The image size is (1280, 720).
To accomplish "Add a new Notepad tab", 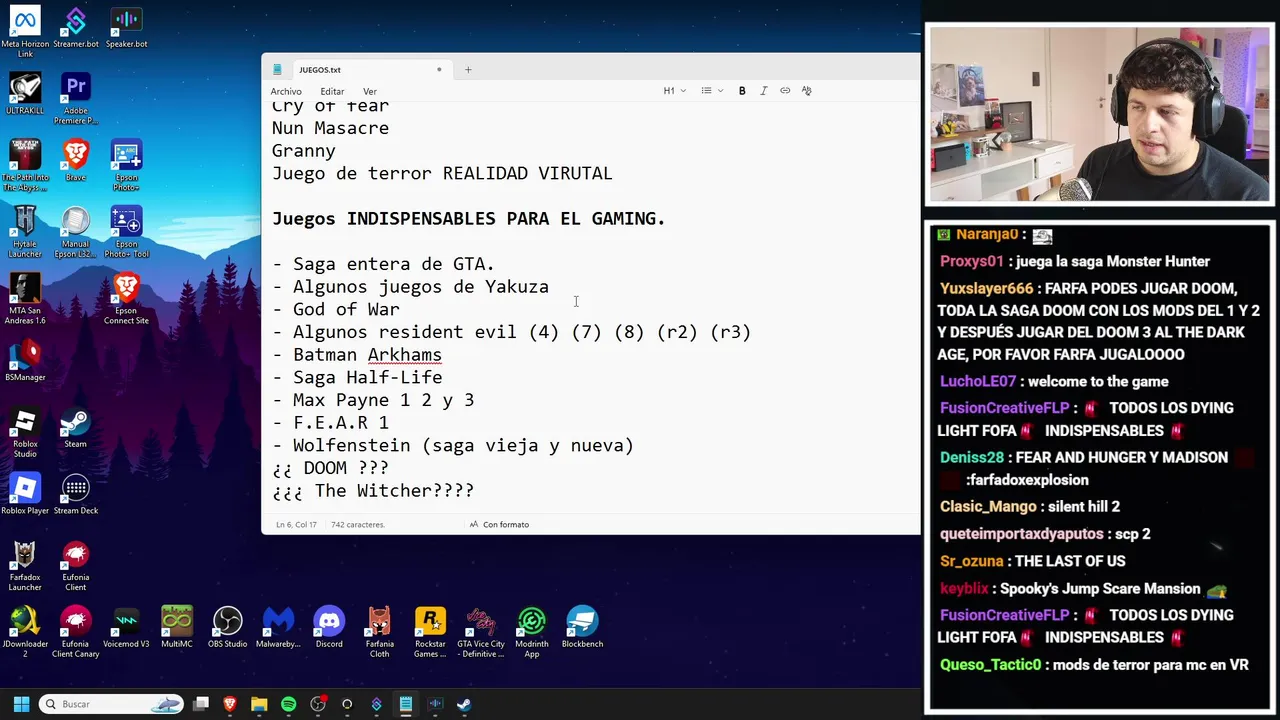I will (468, 70).
